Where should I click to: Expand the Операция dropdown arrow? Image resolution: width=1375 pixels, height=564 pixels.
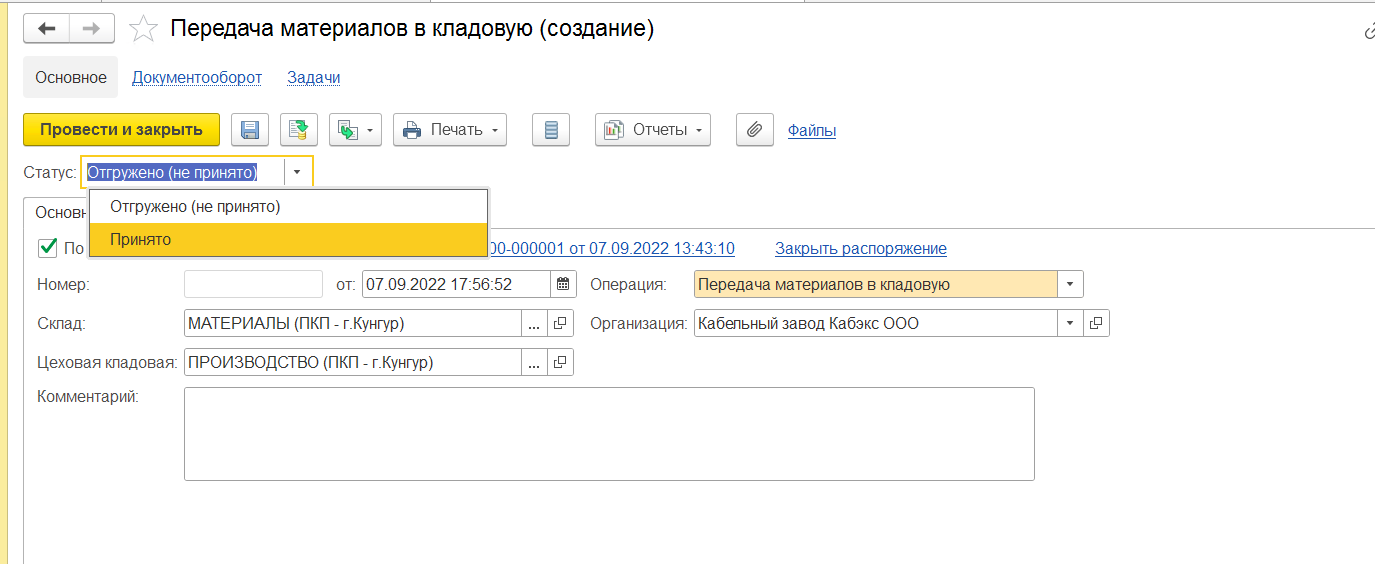coord(1070,284)
